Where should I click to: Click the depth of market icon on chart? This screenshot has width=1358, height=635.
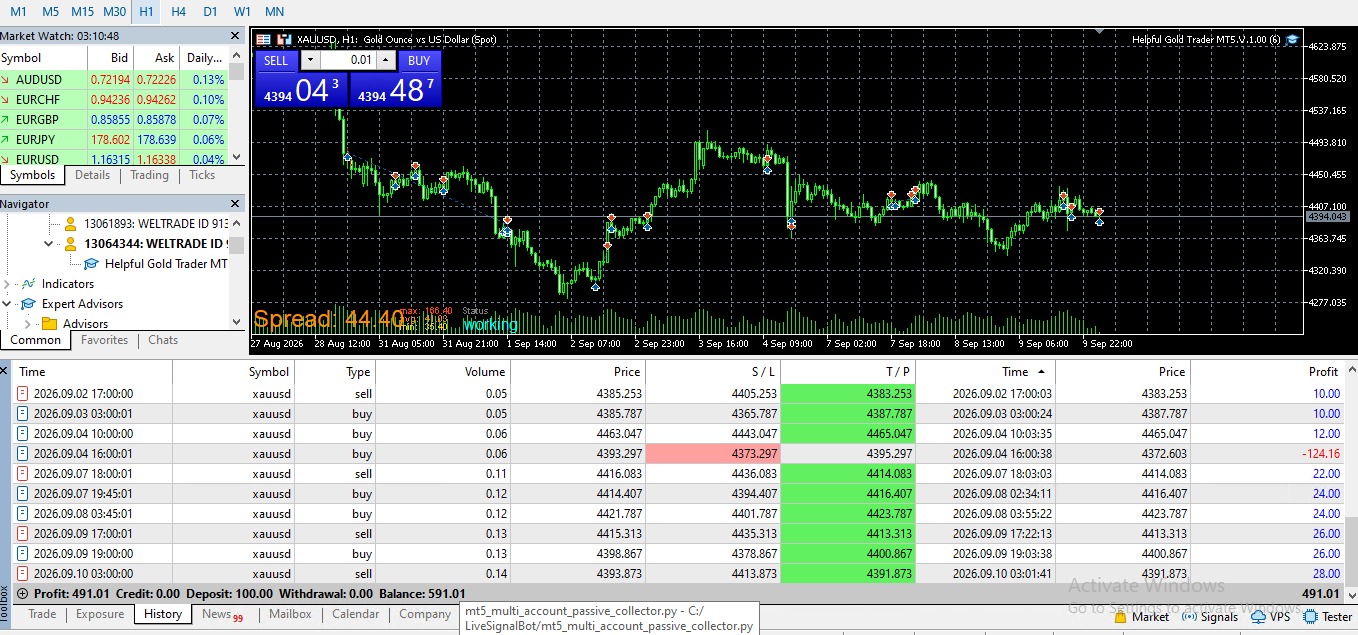[284, 40]
